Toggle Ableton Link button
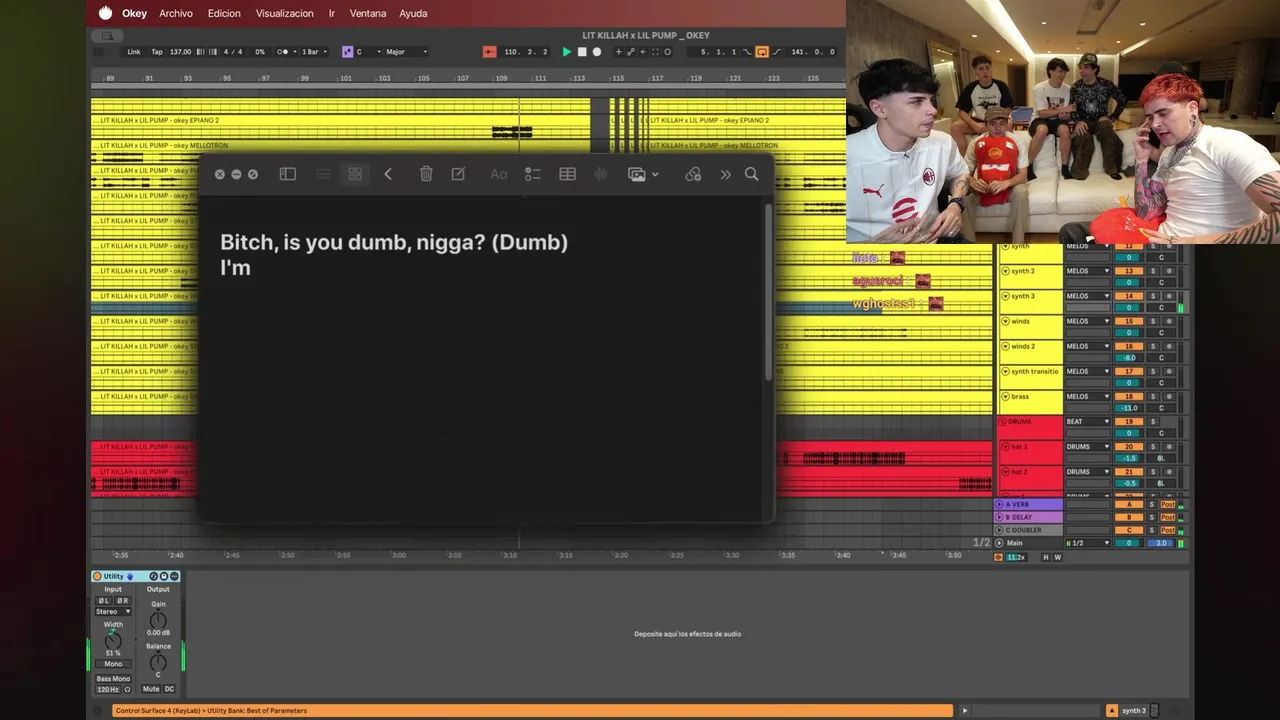 pyautogui.click(x=134, y=52)
